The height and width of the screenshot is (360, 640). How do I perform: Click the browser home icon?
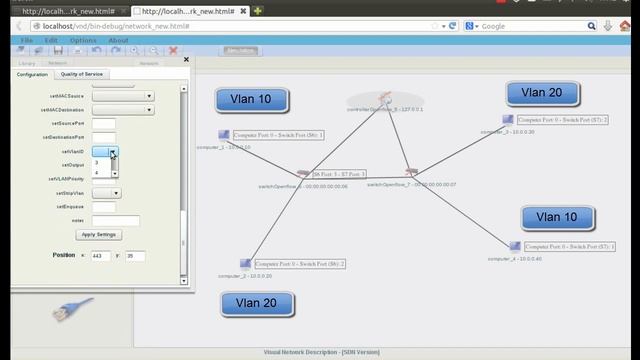coord(624,26)
